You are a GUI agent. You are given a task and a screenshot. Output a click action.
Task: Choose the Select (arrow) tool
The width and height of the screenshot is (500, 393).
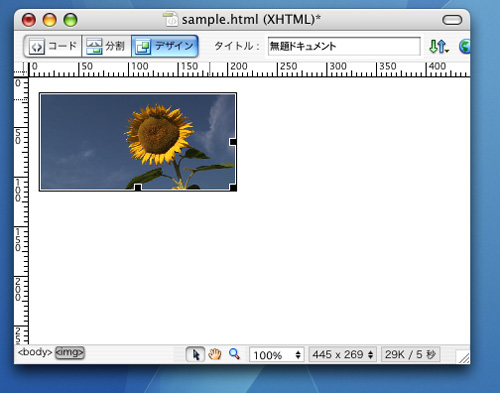pos(195,354)
